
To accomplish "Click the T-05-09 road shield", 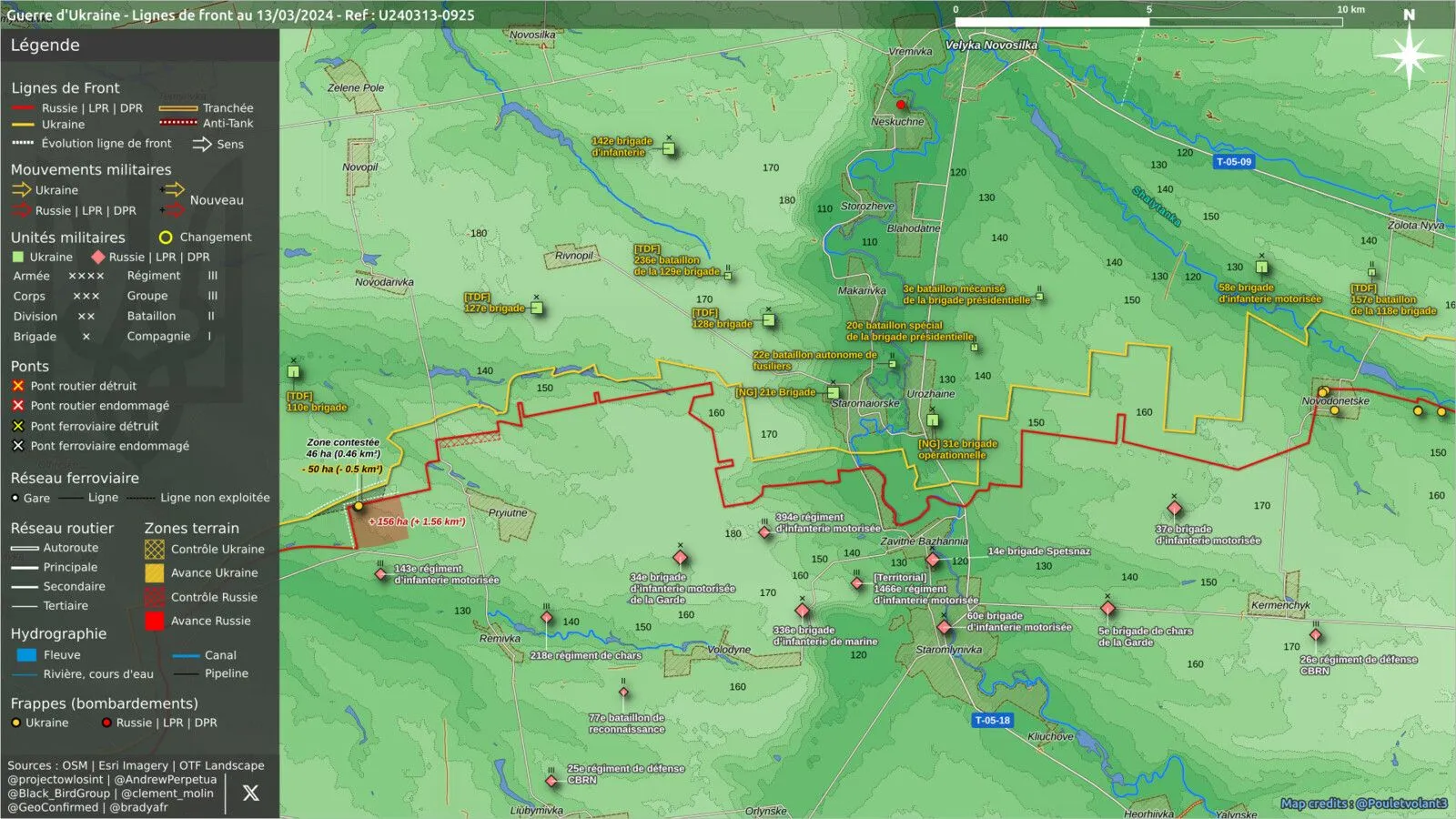I will [1234, 162].
